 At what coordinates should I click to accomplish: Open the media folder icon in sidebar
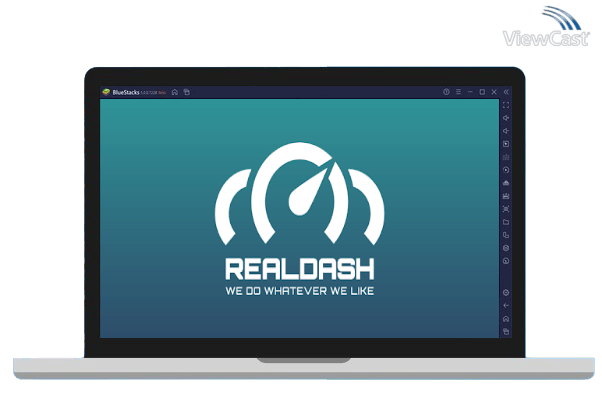coord(506,222)
